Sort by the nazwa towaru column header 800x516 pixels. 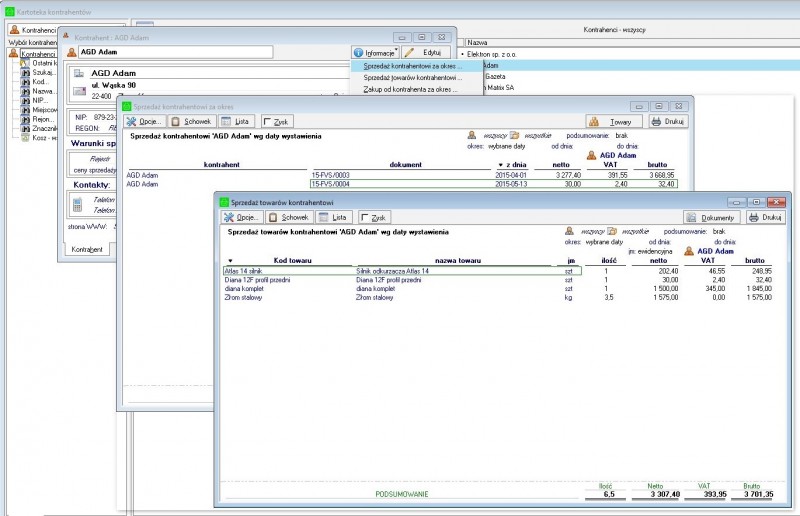[x=458, y=260]
